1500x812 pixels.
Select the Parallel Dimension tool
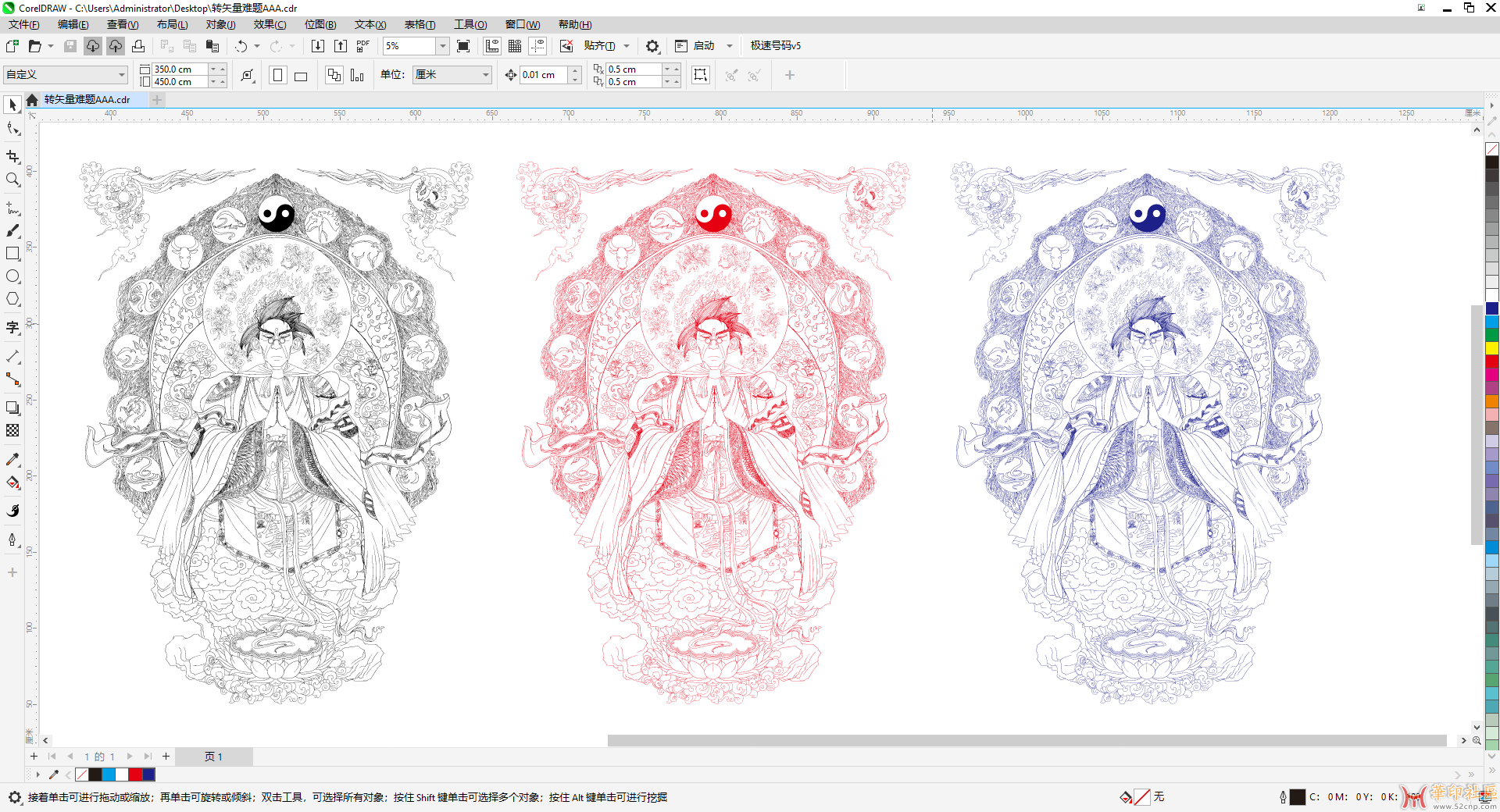click(12, 356)
